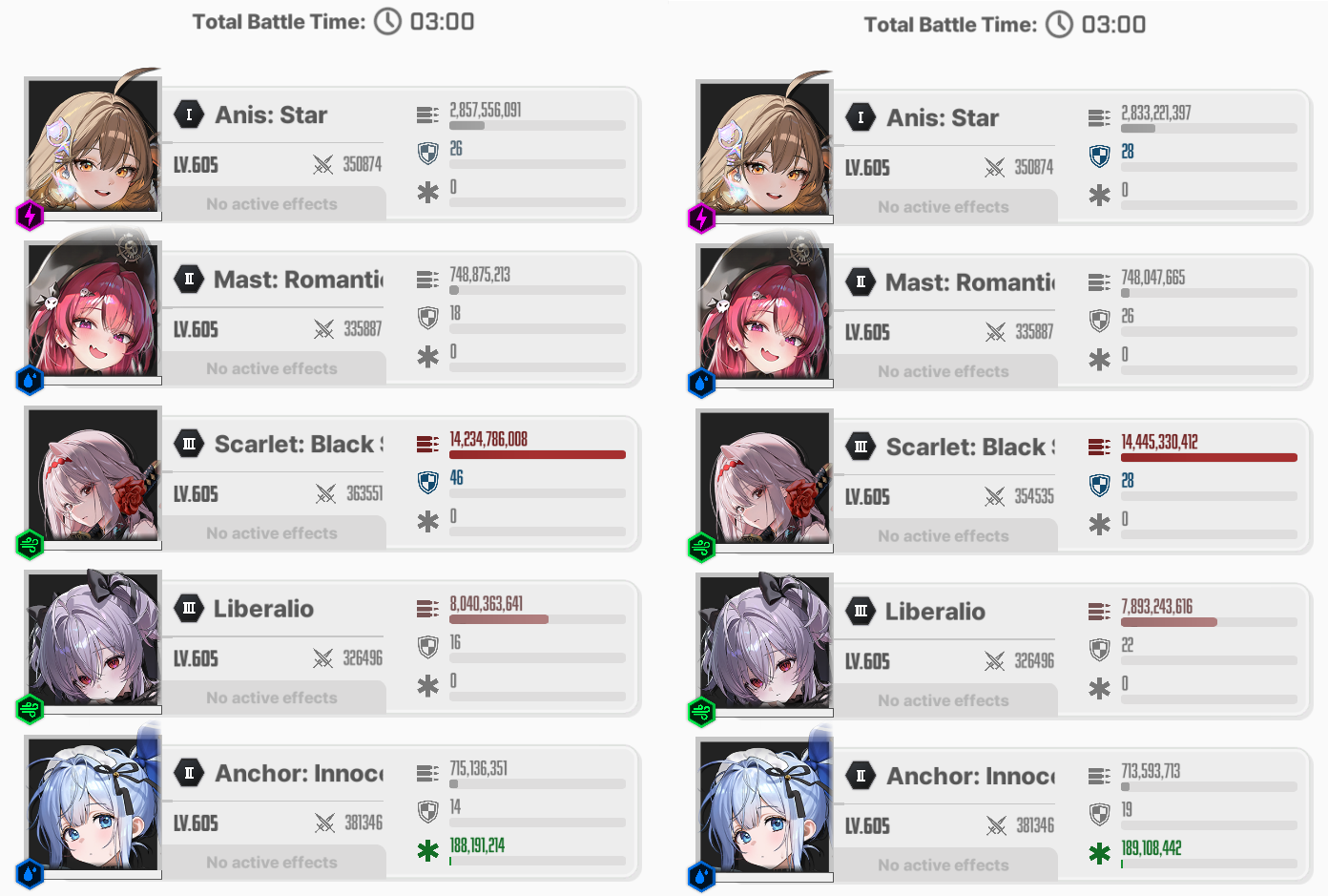Select right Liberalio character portrait

tap(764, 641)
